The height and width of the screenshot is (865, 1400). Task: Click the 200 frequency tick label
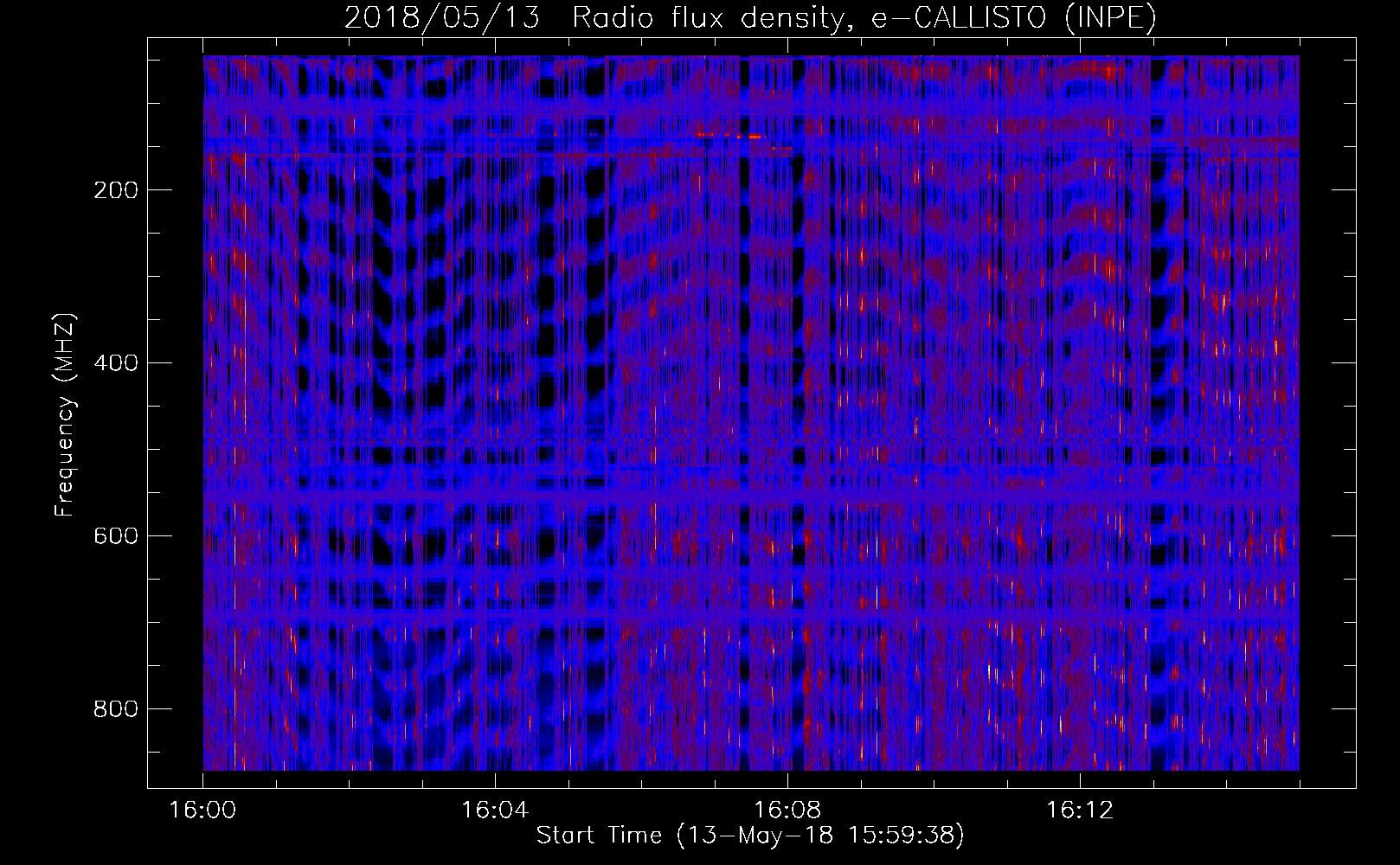coord(115,190)
